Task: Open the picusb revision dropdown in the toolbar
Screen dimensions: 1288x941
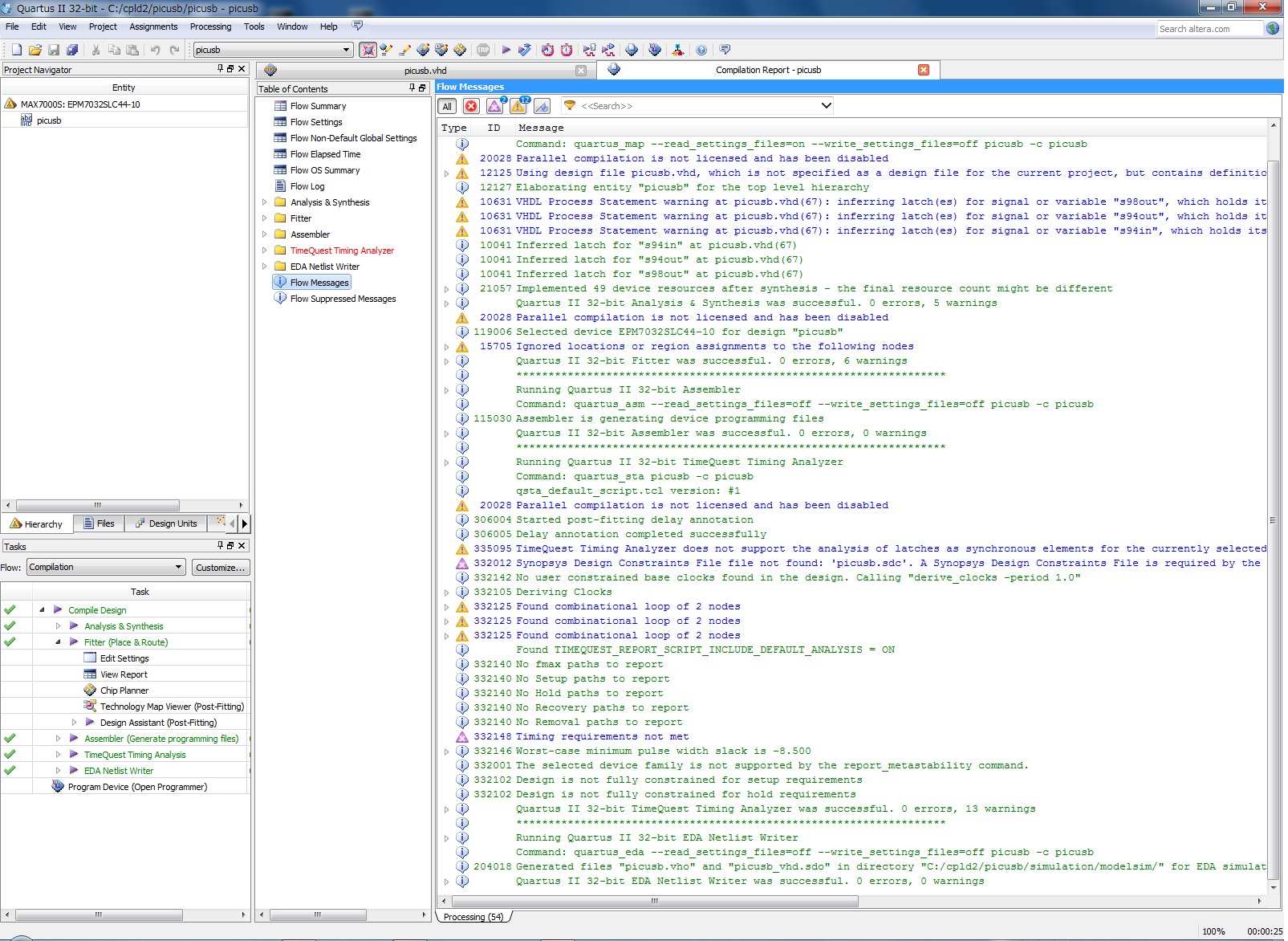Action: point(347,50)
